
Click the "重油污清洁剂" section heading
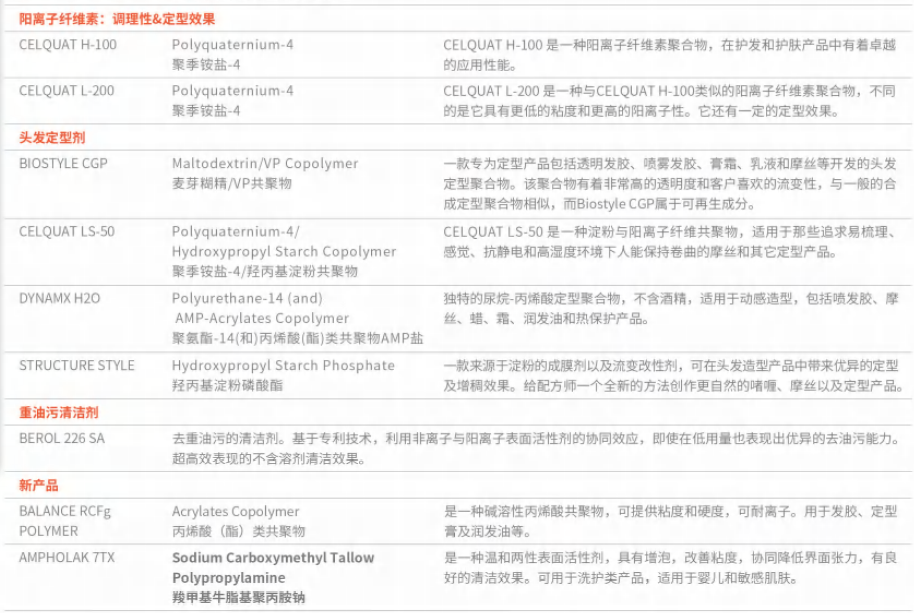point(58,413)
